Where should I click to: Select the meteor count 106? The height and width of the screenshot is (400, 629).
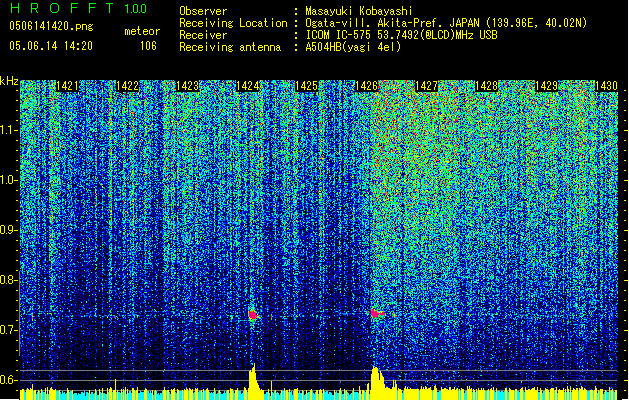click(148, 46)
